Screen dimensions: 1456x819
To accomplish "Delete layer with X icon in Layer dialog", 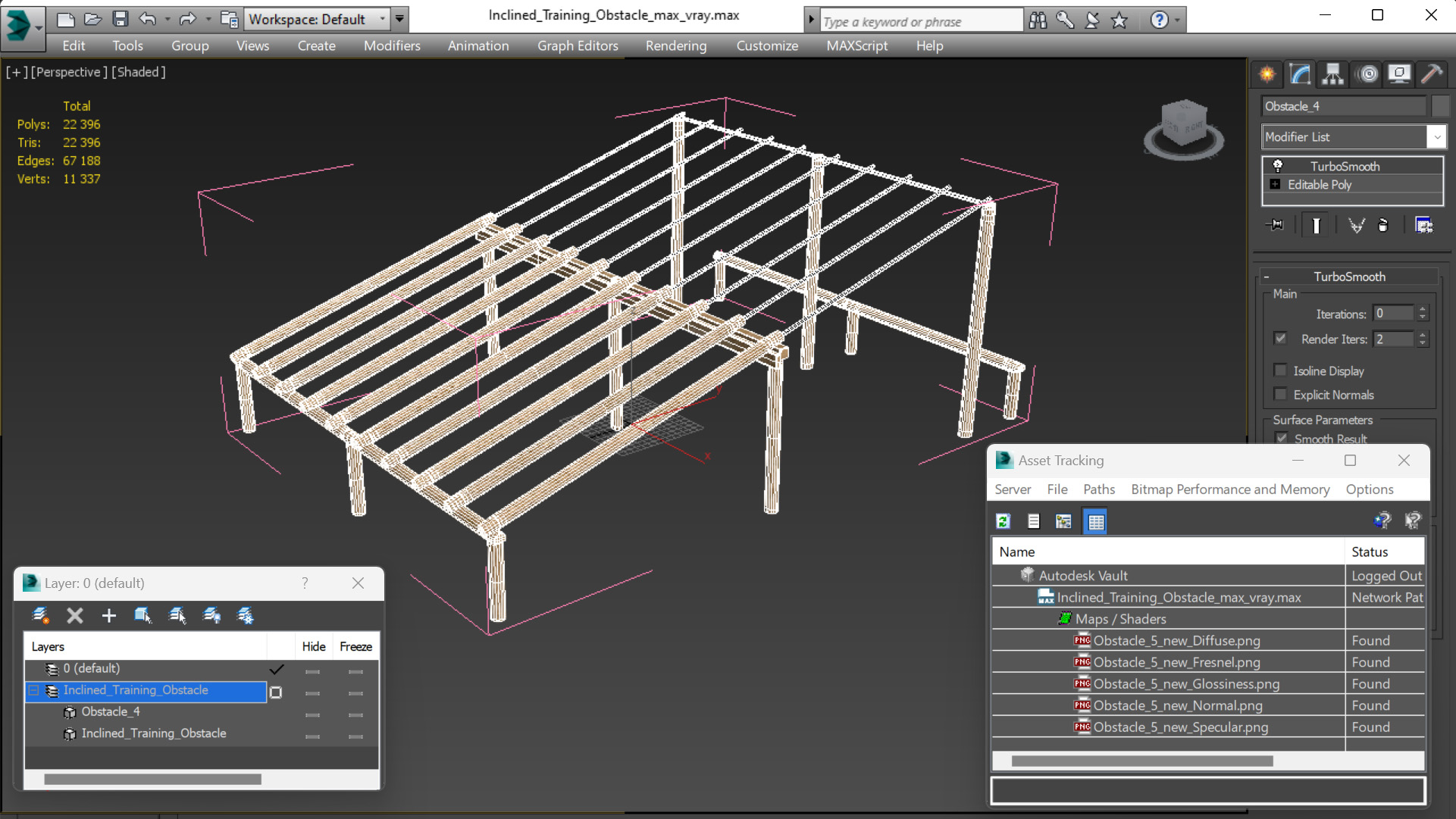I will [74, 615].
